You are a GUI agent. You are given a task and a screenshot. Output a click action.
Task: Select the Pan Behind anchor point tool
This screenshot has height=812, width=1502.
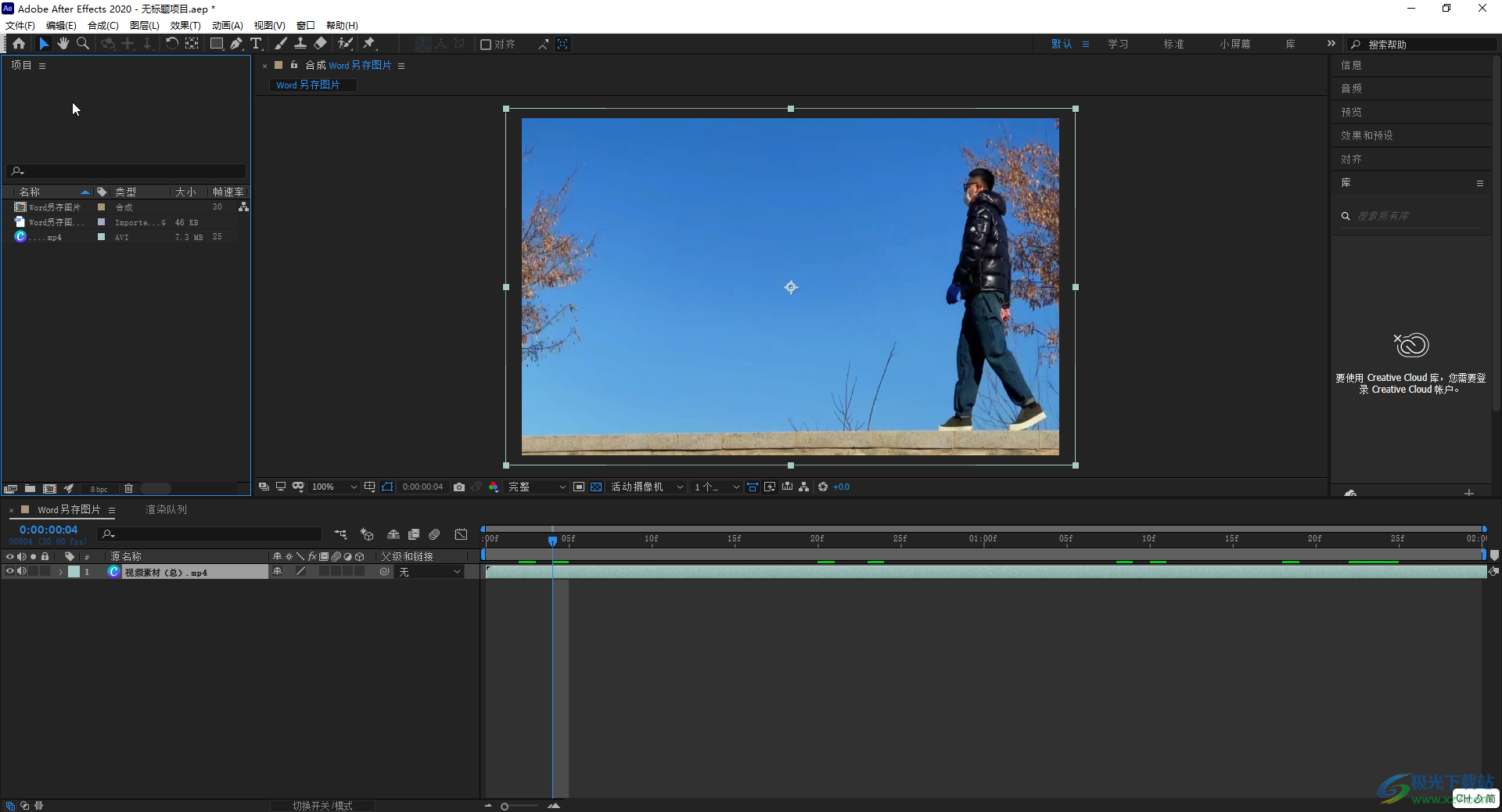point(192,44)
